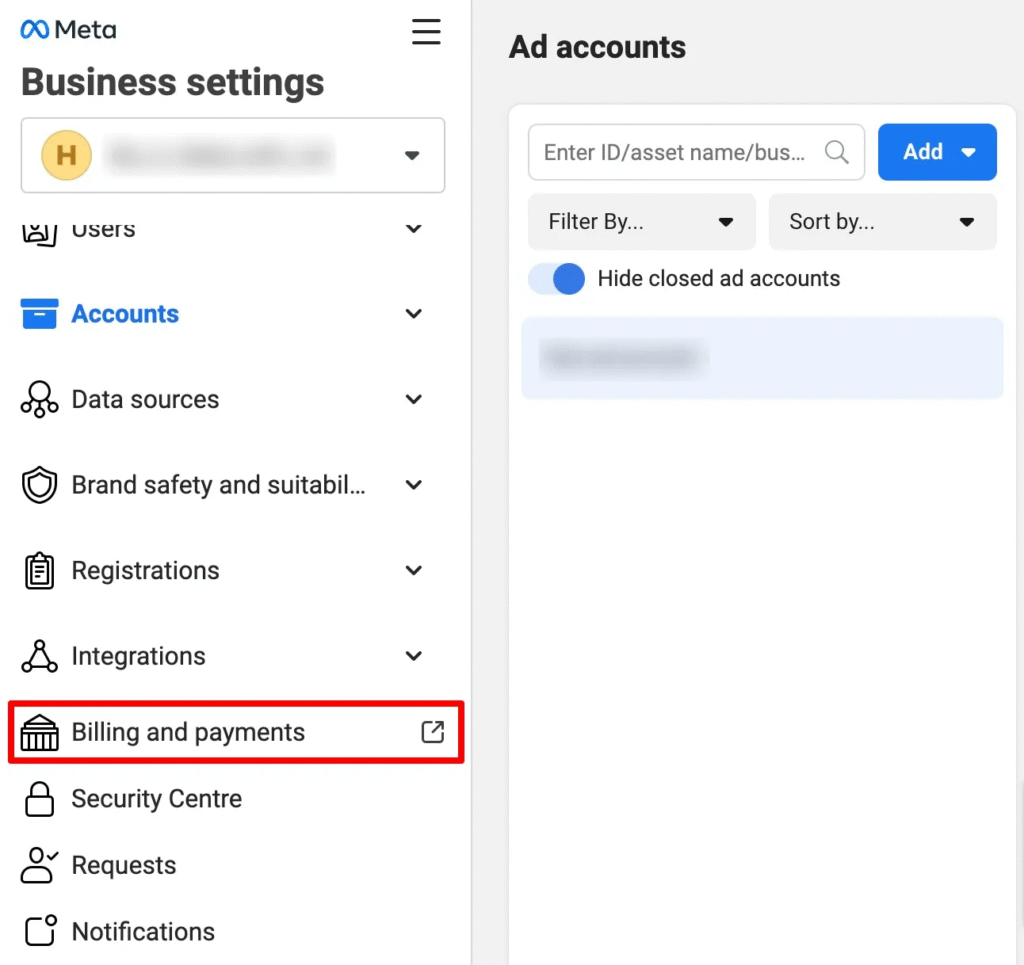Click the Integrations network icon
The image size is (1024, 965).
click(x=39, y=656)
